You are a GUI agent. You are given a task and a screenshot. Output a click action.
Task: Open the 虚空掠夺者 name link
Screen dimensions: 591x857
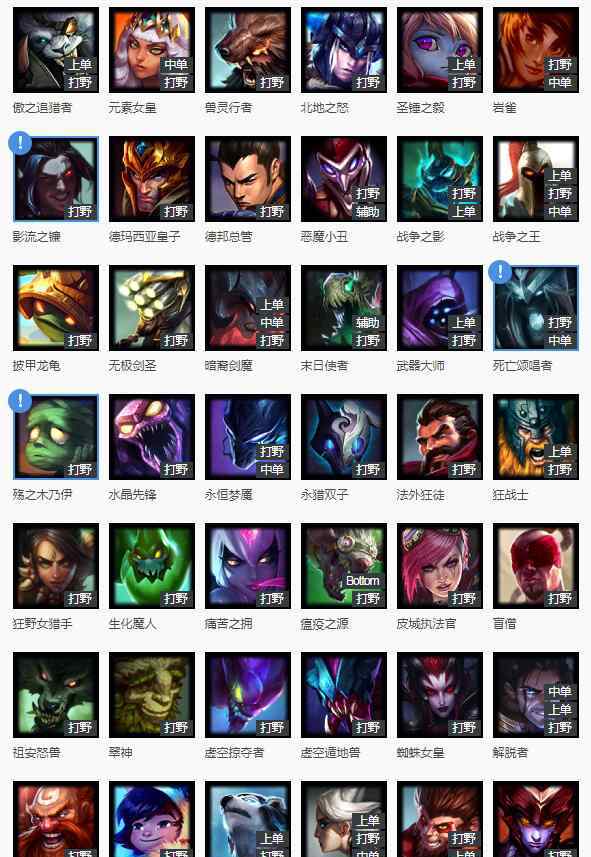pyautogui.click(x=234, y=753)
